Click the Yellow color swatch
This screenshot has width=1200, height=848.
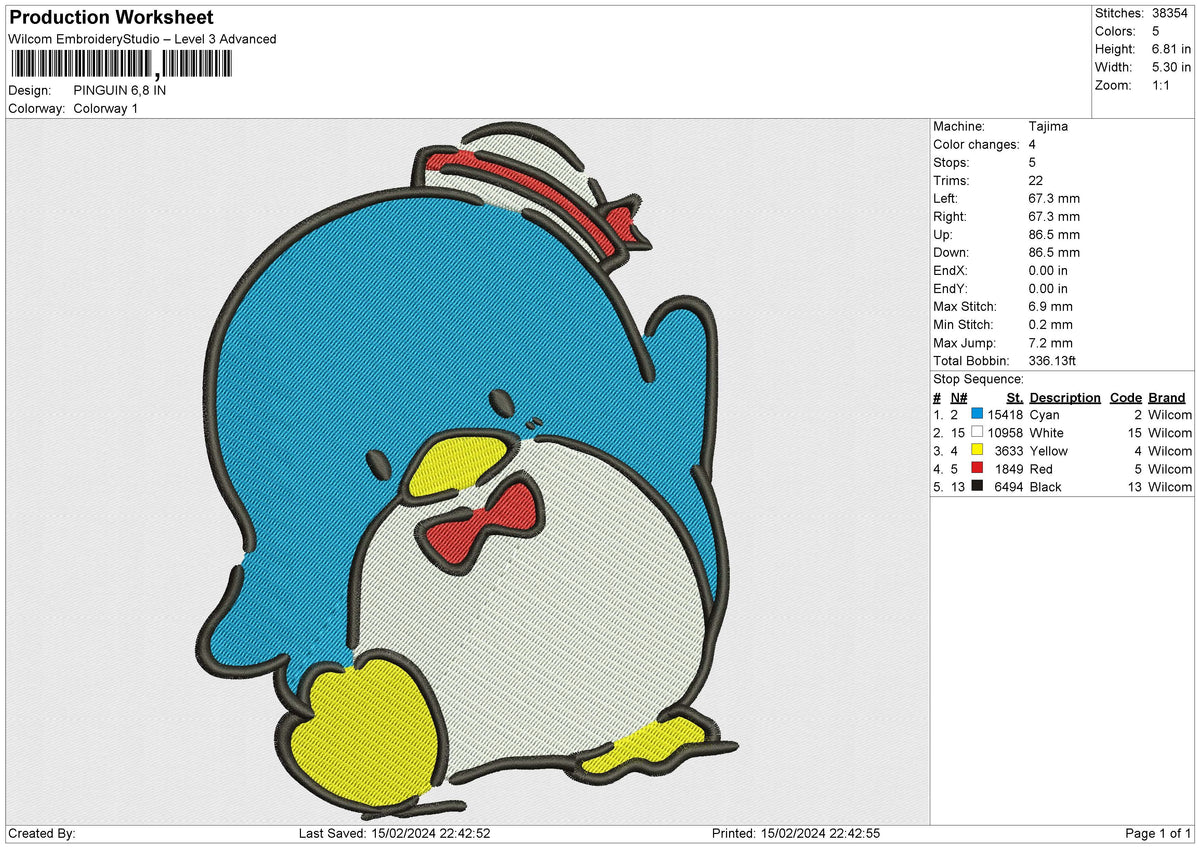[x=977, y=450]
